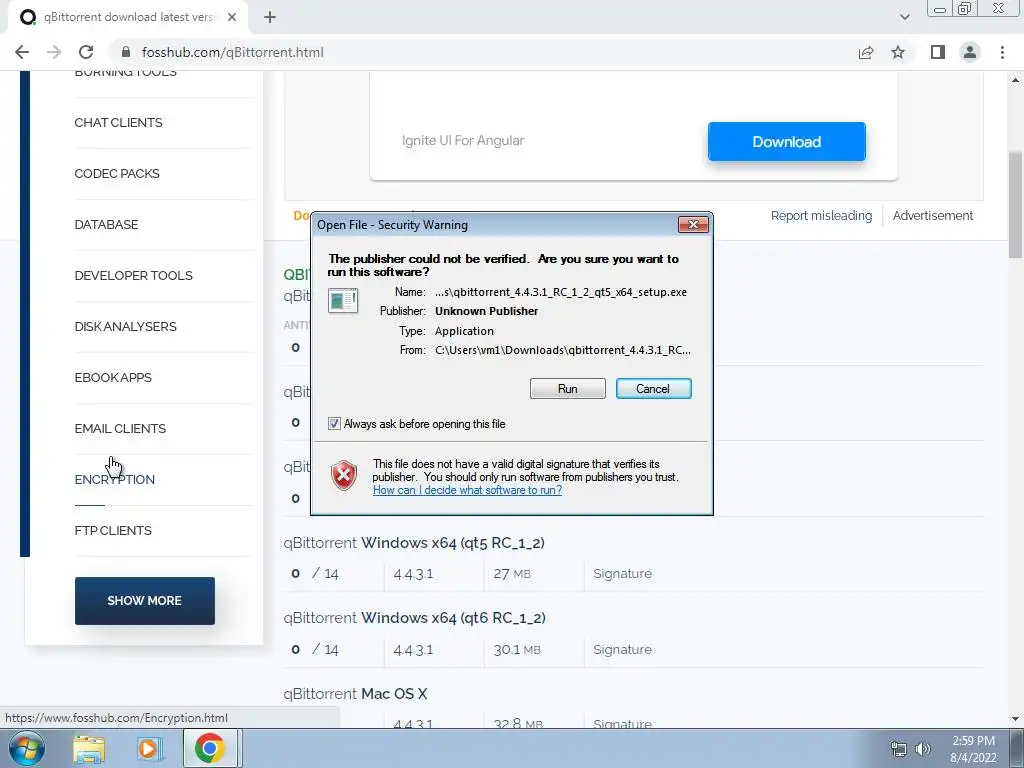1024x768 pixels.
Task: Close the qBittorrent download tab
Action: [x=232, y=18]
